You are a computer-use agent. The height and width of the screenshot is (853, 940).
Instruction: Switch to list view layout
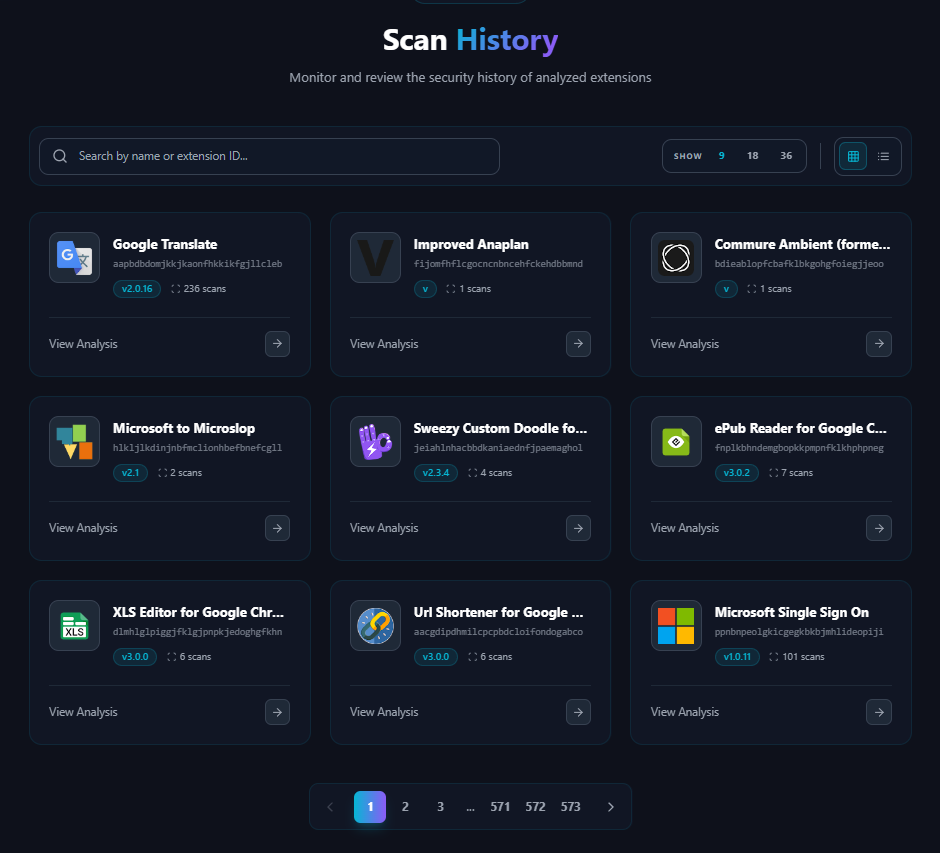coord(883,156)
